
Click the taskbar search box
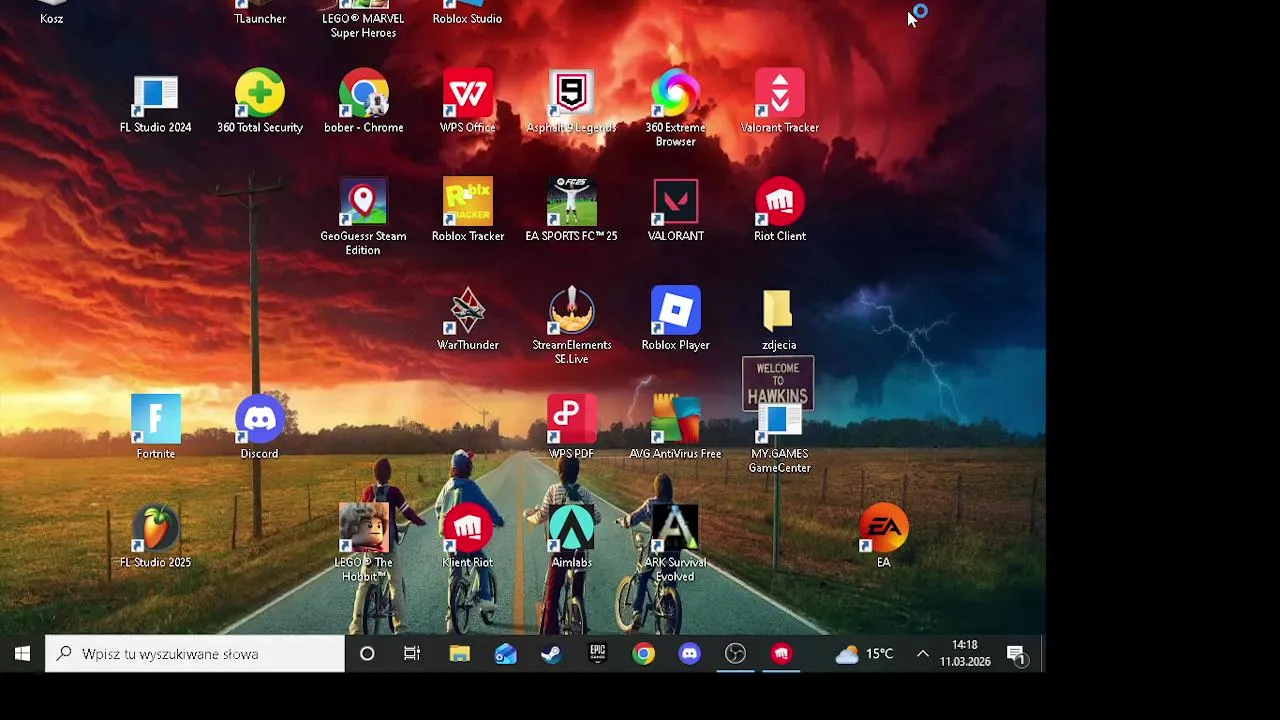(195, 654)
